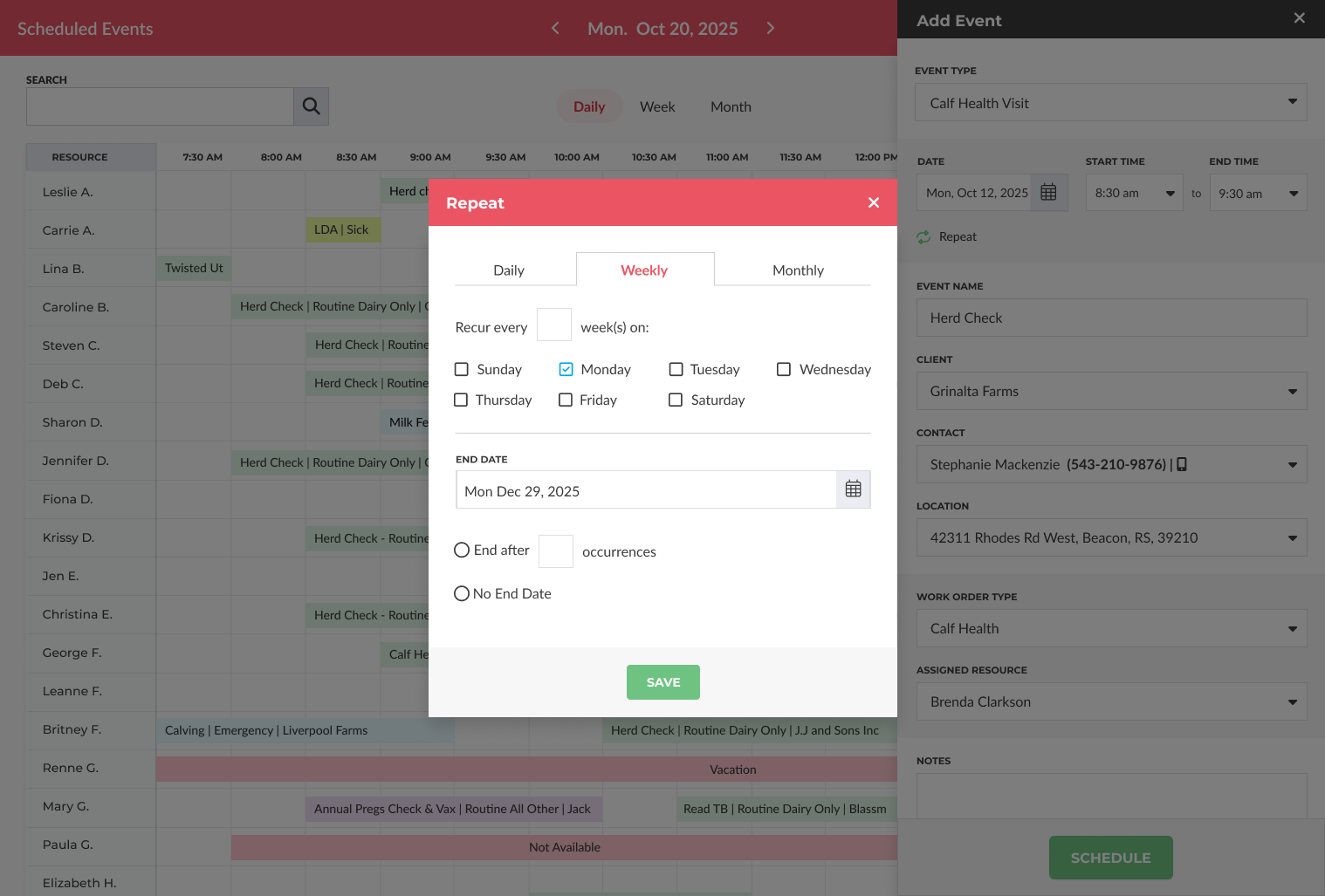The height and width of the screenshot is (896, 1325).
Task: Close the Add Event panel
Action: 1299,18
